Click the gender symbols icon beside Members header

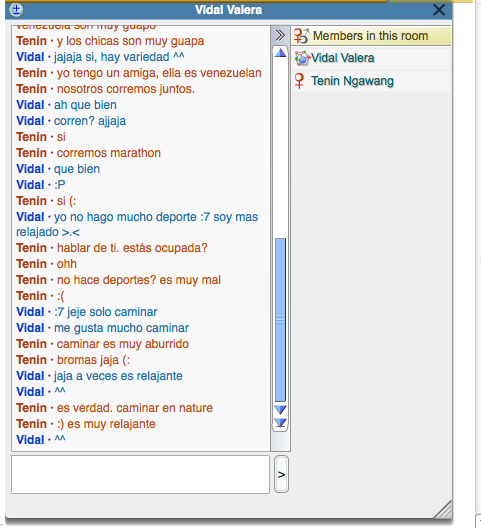(x=301, y=36)
